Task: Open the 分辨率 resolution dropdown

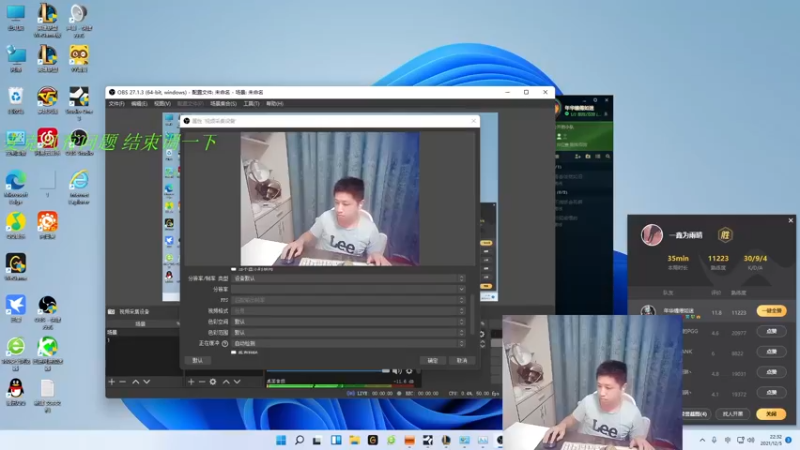Action: point(348,289)
